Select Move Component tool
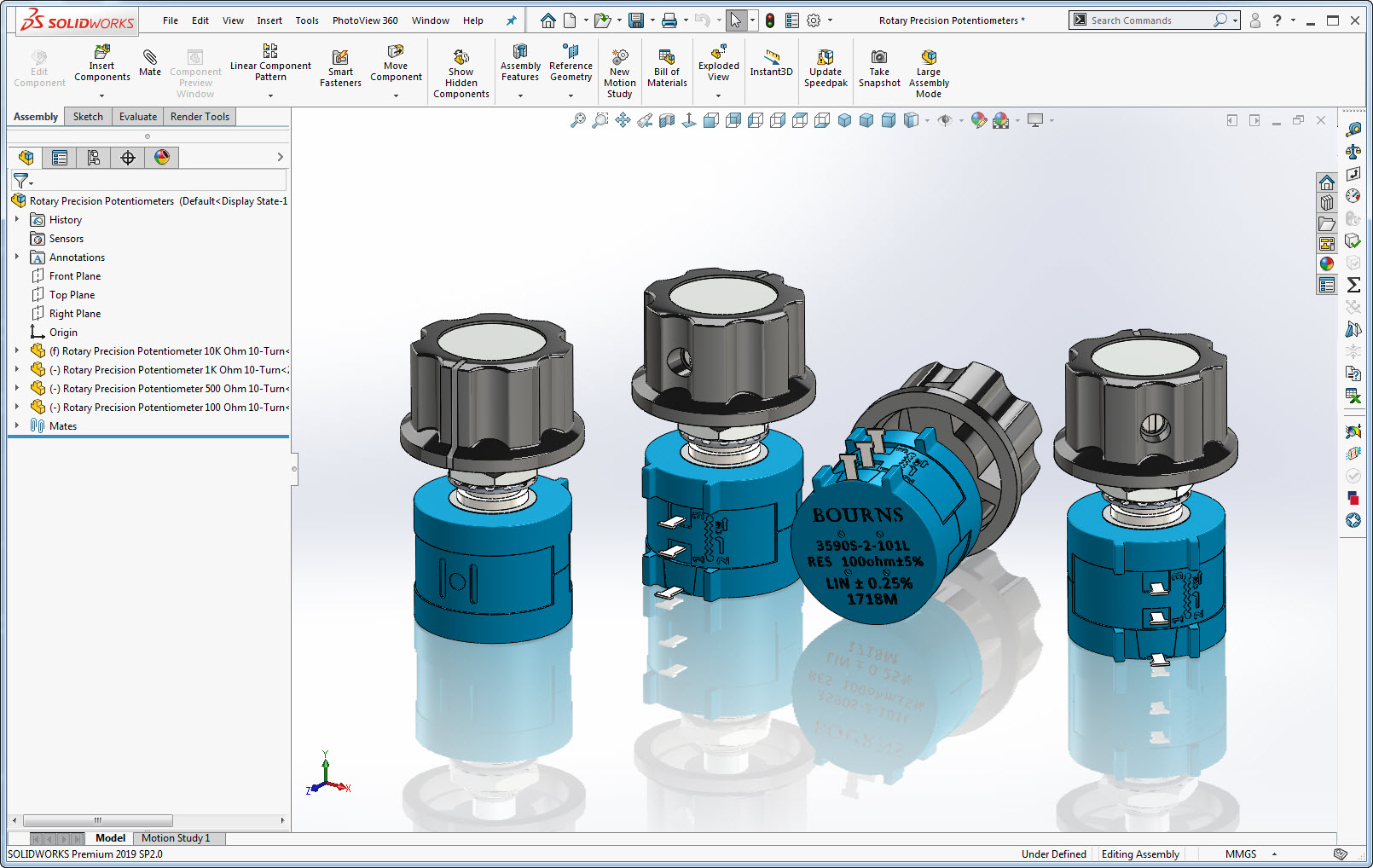1373x868 pixels. [396, 64]
